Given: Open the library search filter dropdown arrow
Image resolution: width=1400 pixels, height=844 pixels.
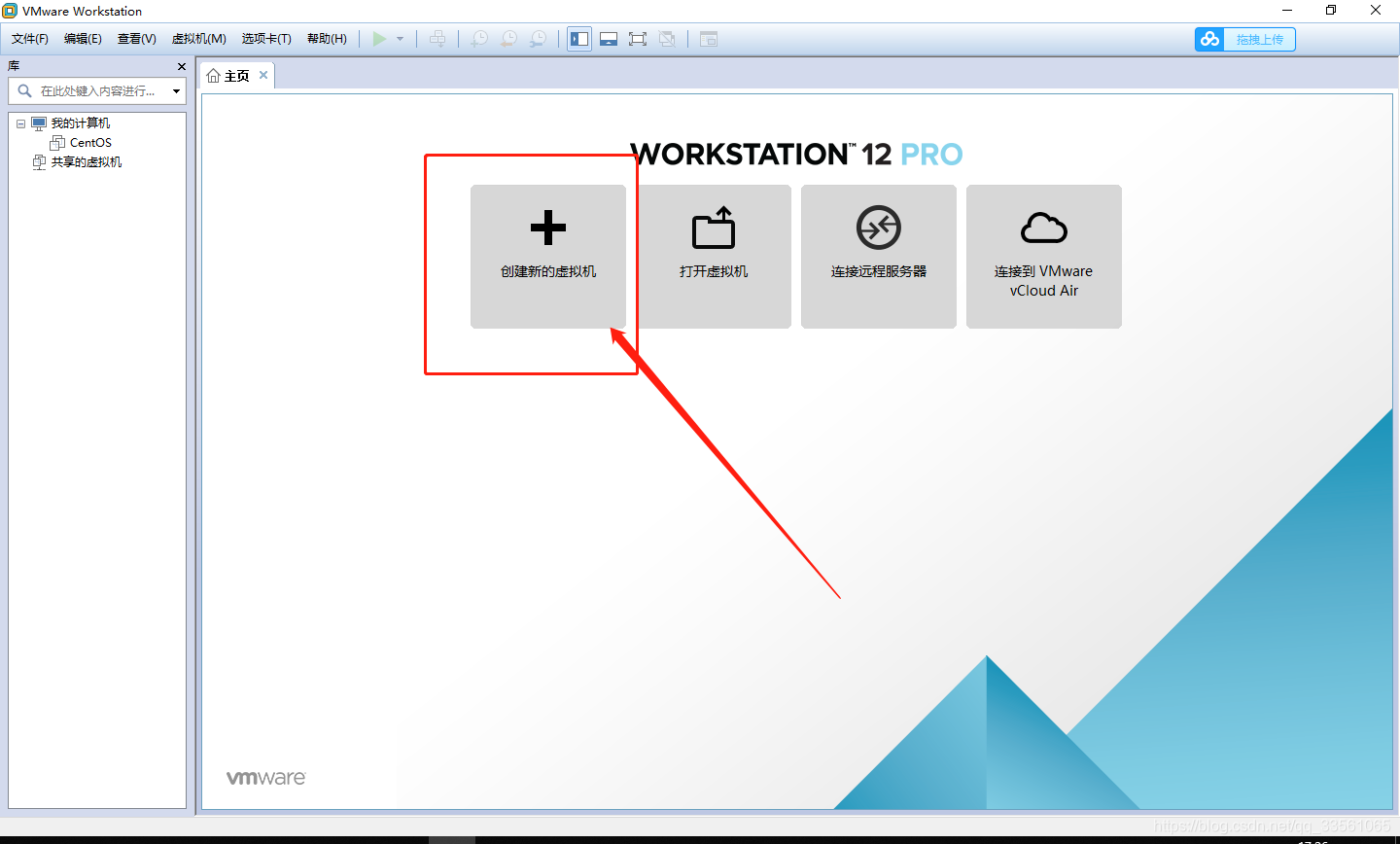Looking at the screenshot, I should 176,91.
